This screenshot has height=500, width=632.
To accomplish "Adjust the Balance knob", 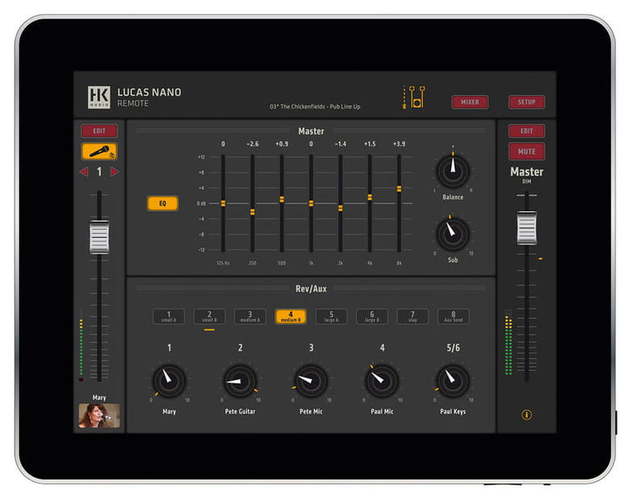I will pyautogui.click(x=453, y=171).
